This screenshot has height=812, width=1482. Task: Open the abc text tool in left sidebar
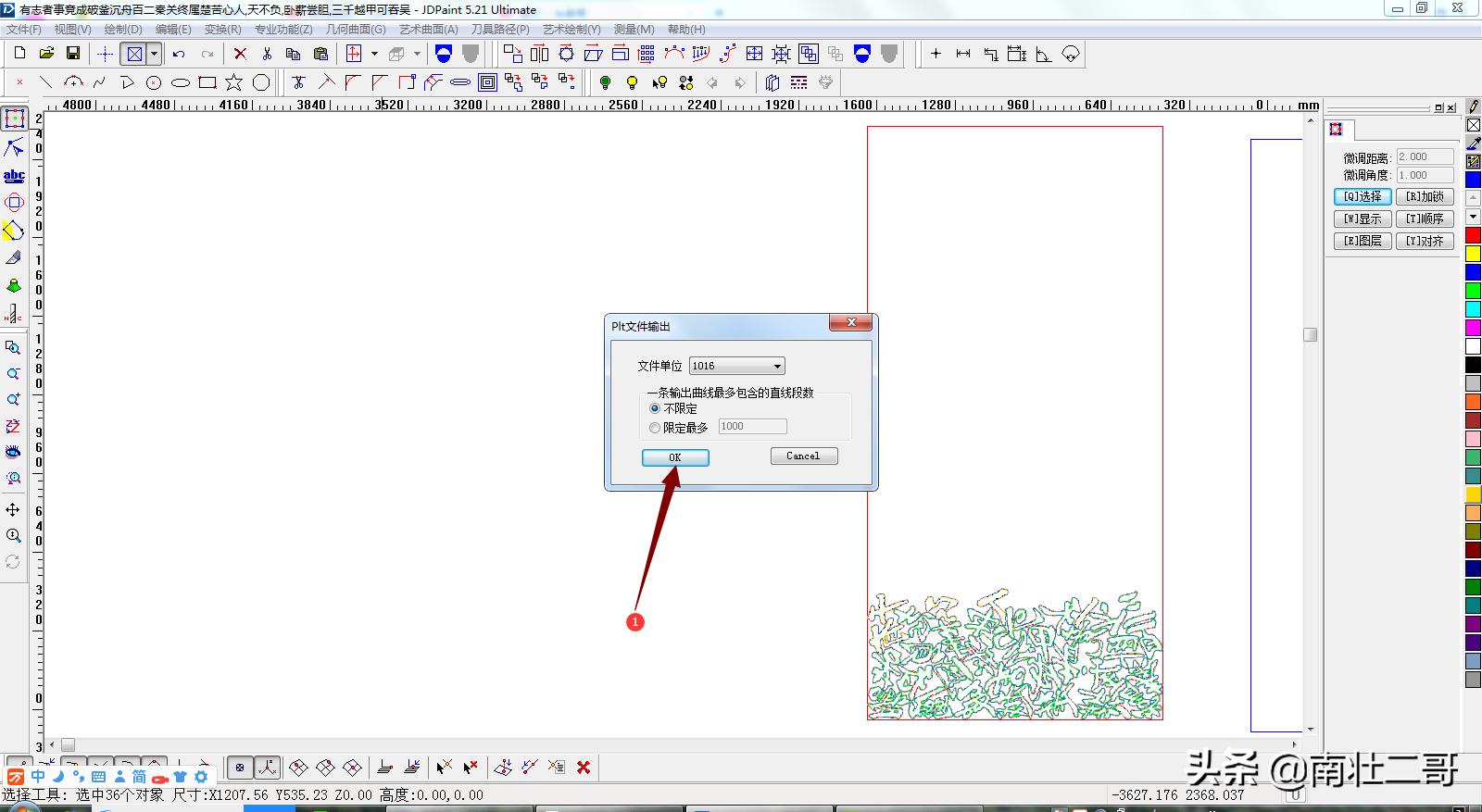[14, 175]
